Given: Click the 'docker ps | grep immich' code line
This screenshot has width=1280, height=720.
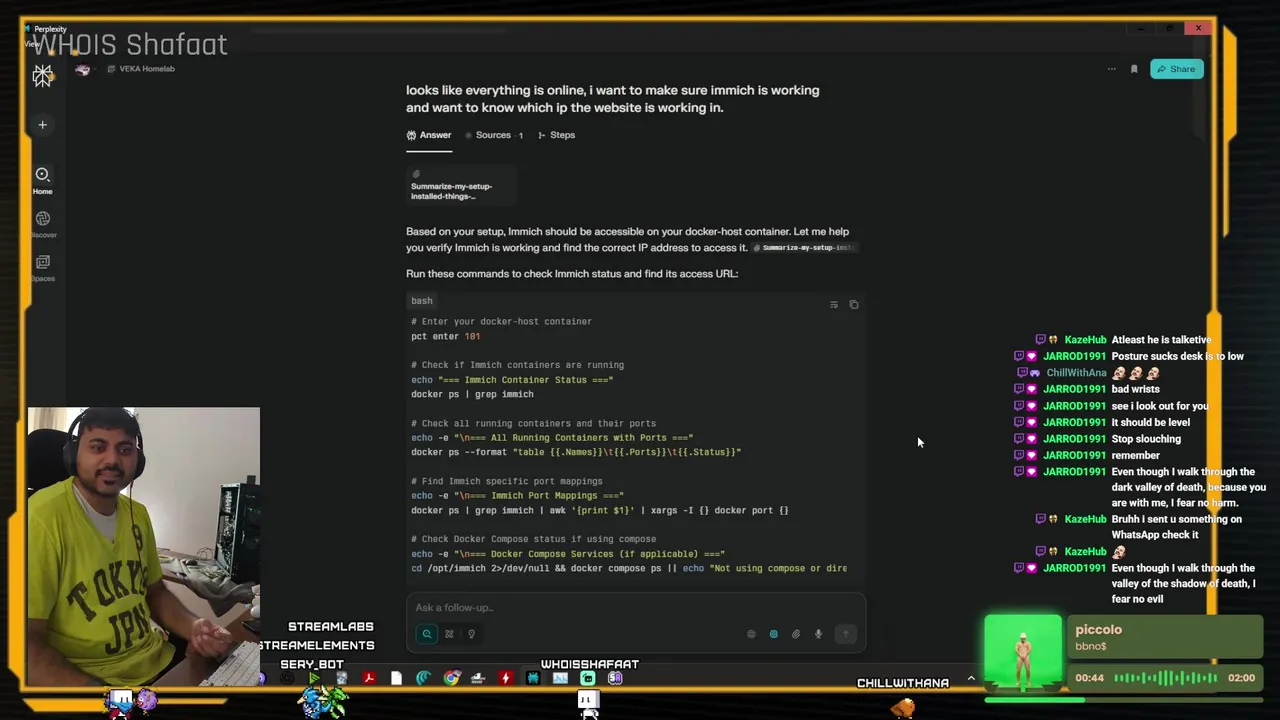Looking at the screenshot, I should [x=472, y=395].
